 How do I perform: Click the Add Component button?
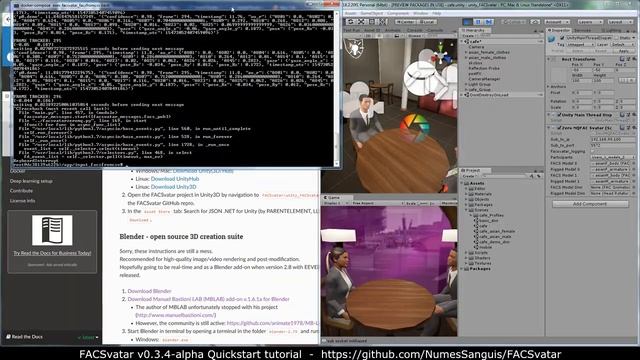coord(590,204)
